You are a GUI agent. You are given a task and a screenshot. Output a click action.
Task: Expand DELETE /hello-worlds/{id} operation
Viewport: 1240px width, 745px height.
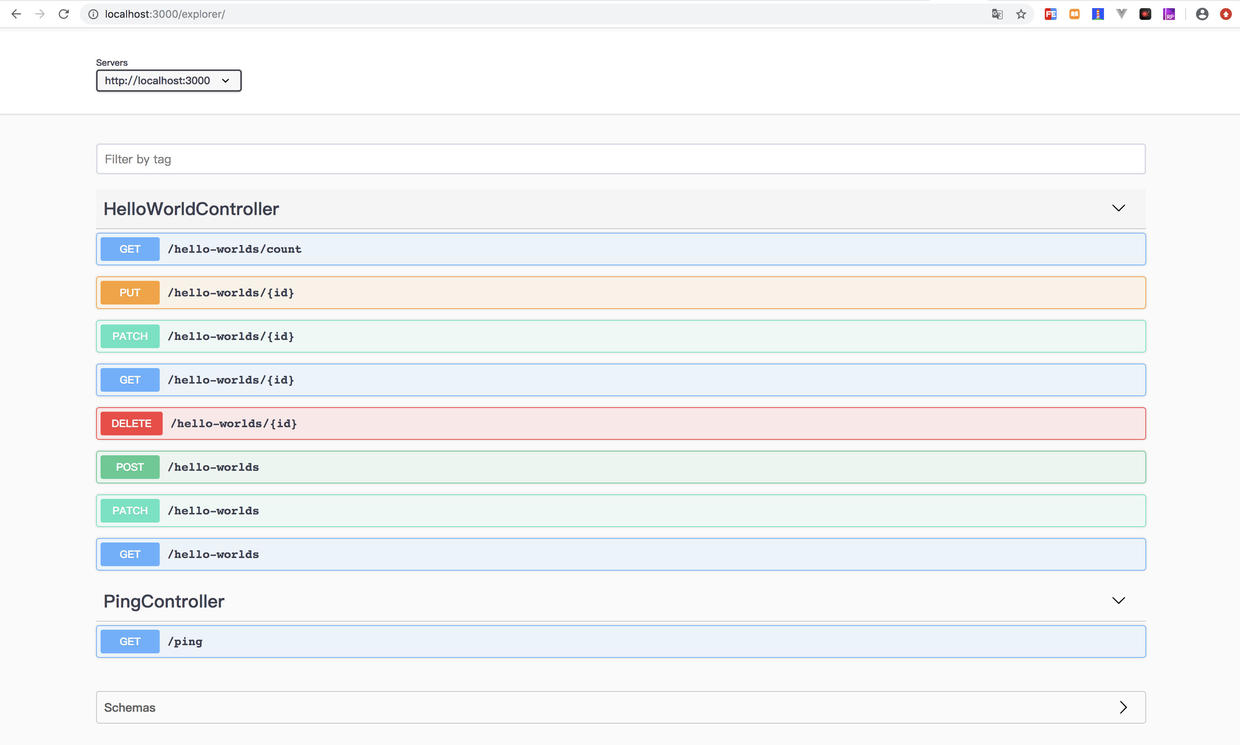[620, 423]
